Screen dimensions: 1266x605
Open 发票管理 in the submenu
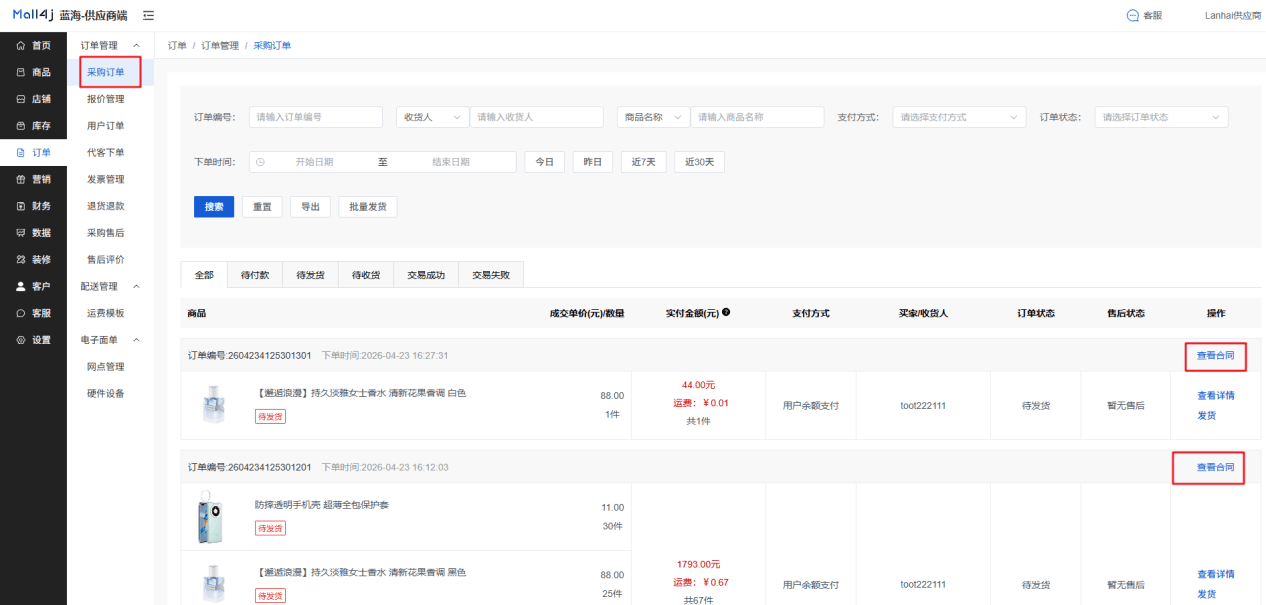(x=106, y=179)
